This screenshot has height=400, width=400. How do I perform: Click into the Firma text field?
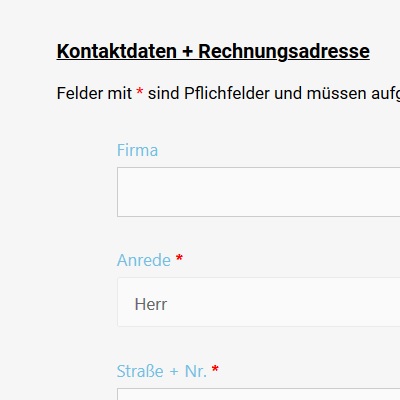click(x=259, y=192)
